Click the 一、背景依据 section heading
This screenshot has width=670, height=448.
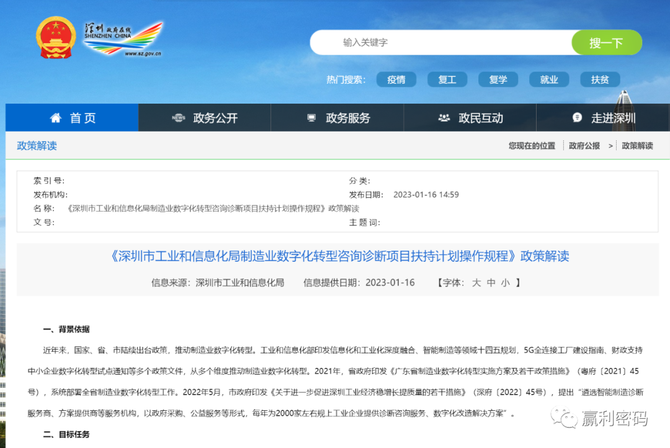[66, 329]
